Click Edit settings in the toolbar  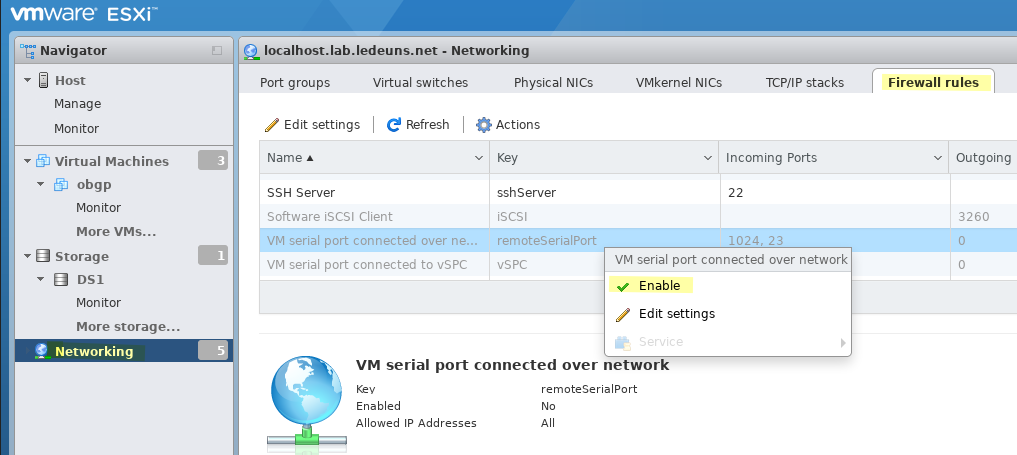(x=313, y=124)
